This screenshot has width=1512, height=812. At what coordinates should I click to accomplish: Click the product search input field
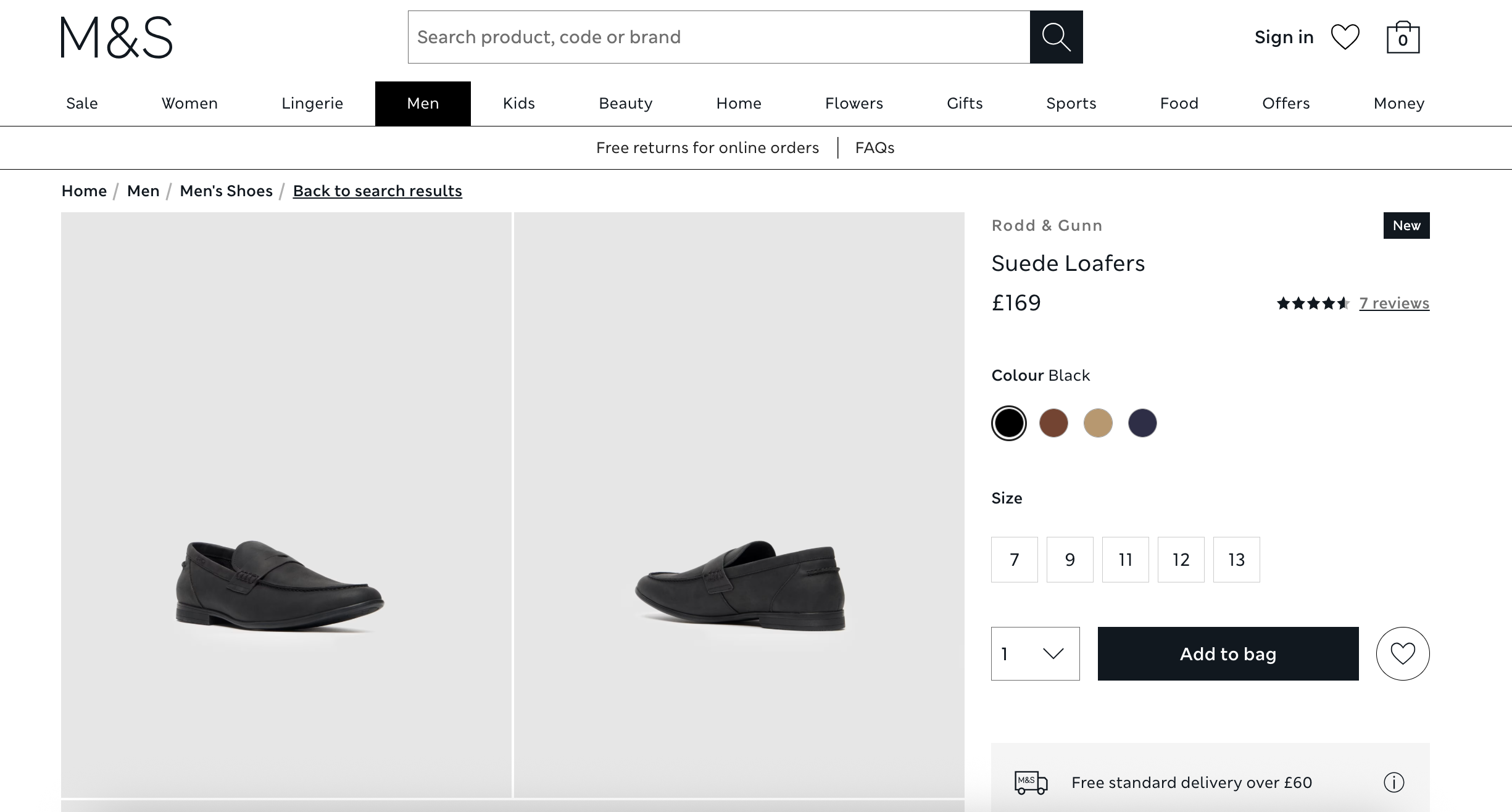tap(718, 37)
